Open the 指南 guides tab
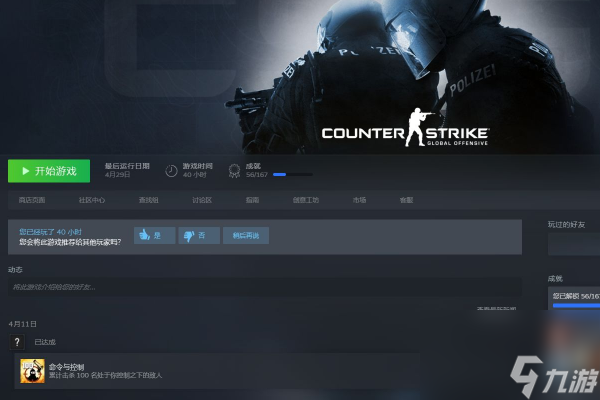Viewport: 600px width, 400px height. click(x=253, y=200)
